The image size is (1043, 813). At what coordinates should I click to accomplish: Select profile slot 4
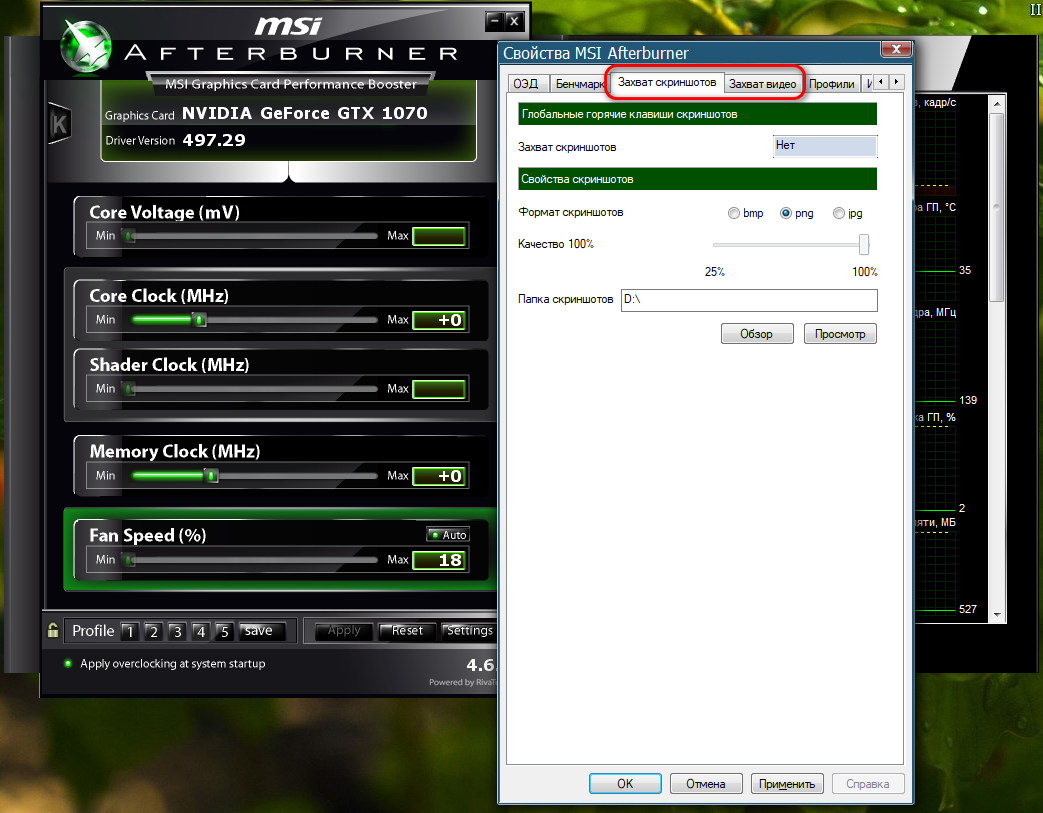point(201,631)
